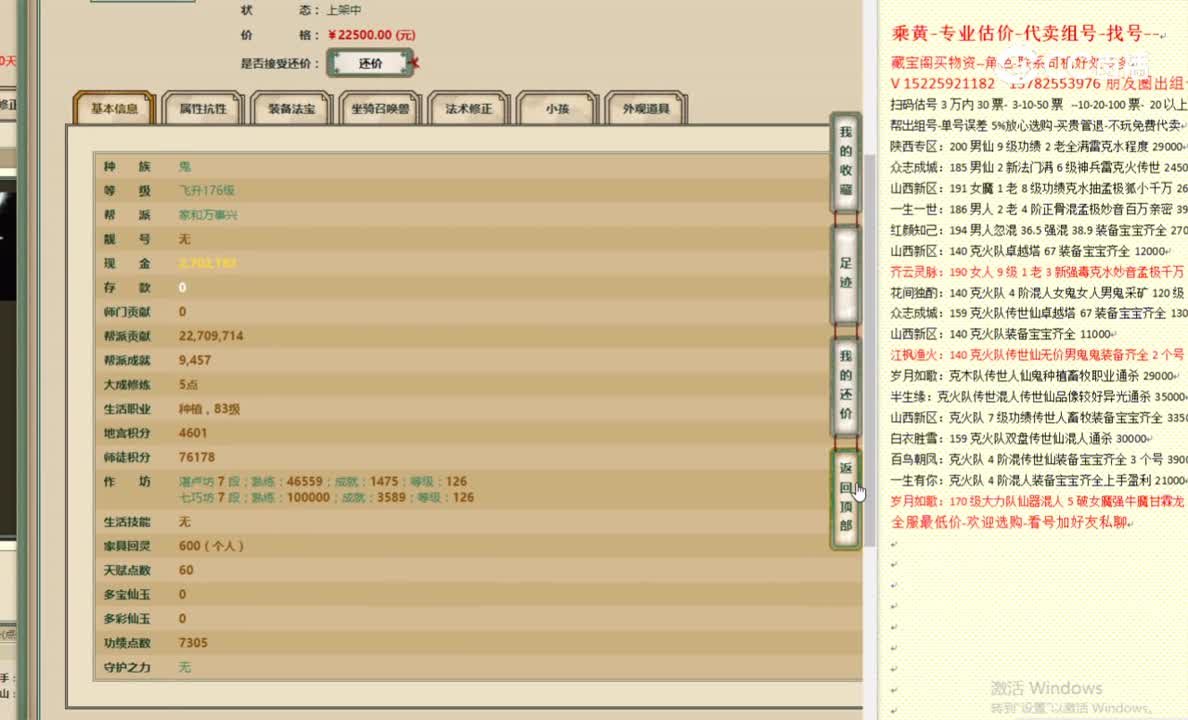Screen dimensions: 1188x720
Task: Open the 装备法宝 tab
Action: [x=292, y=108]
